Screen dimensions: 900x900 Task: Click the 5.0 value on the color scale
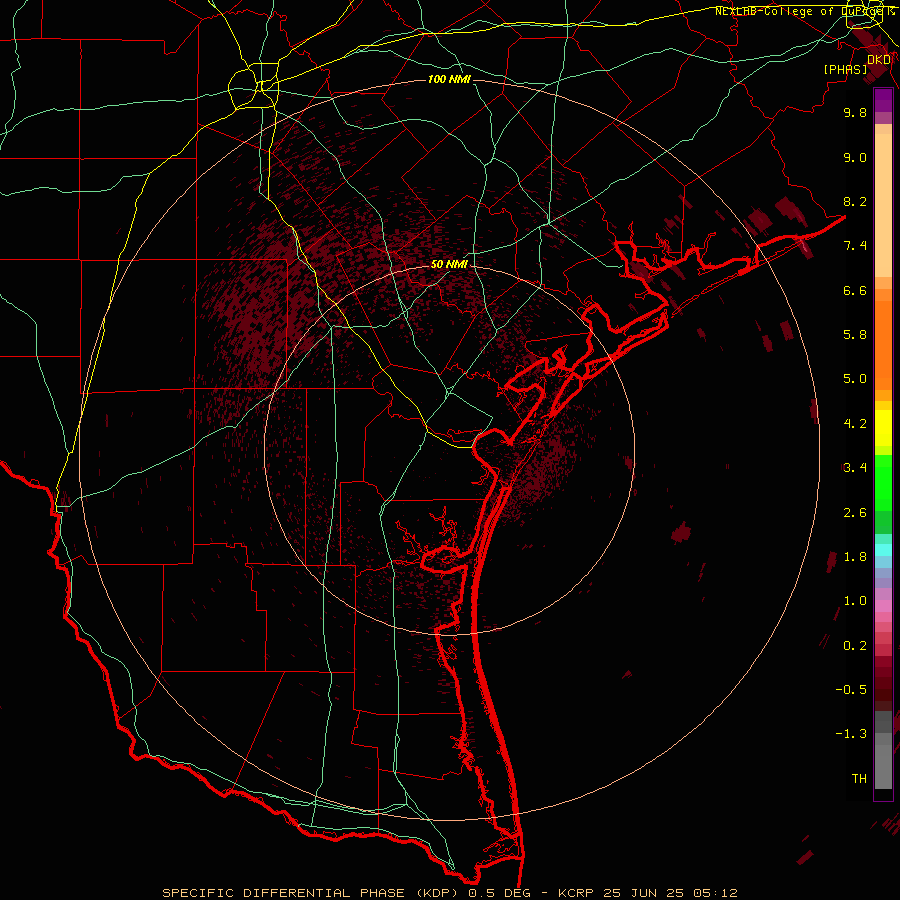pos(855,379)
